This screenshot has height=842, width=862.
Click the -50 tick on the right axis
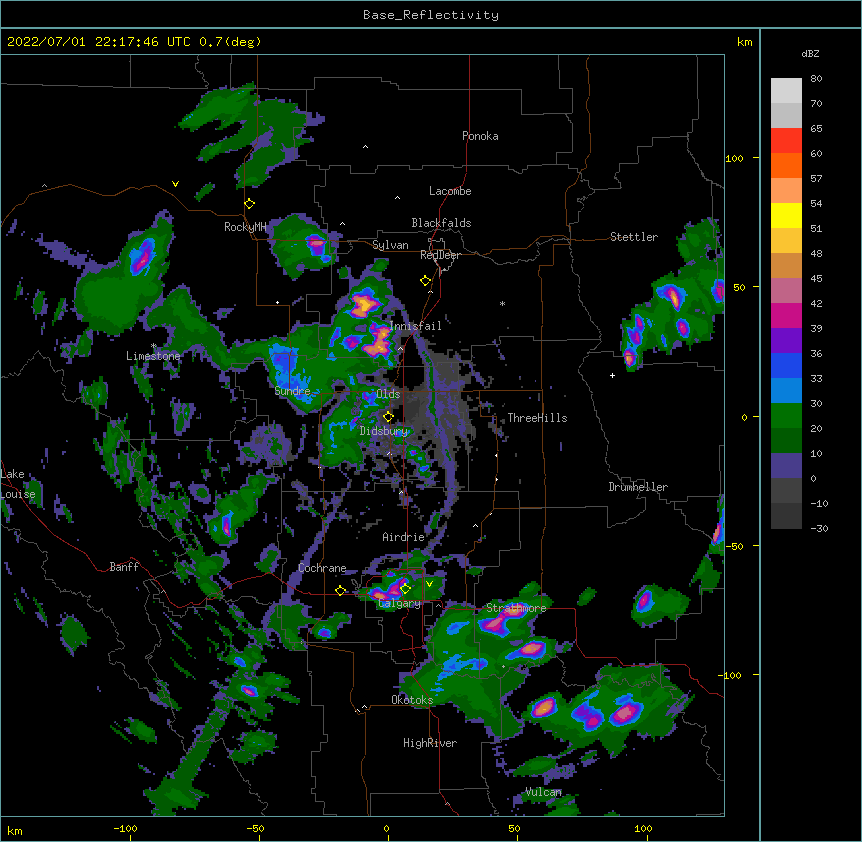[x=734, y=546]
